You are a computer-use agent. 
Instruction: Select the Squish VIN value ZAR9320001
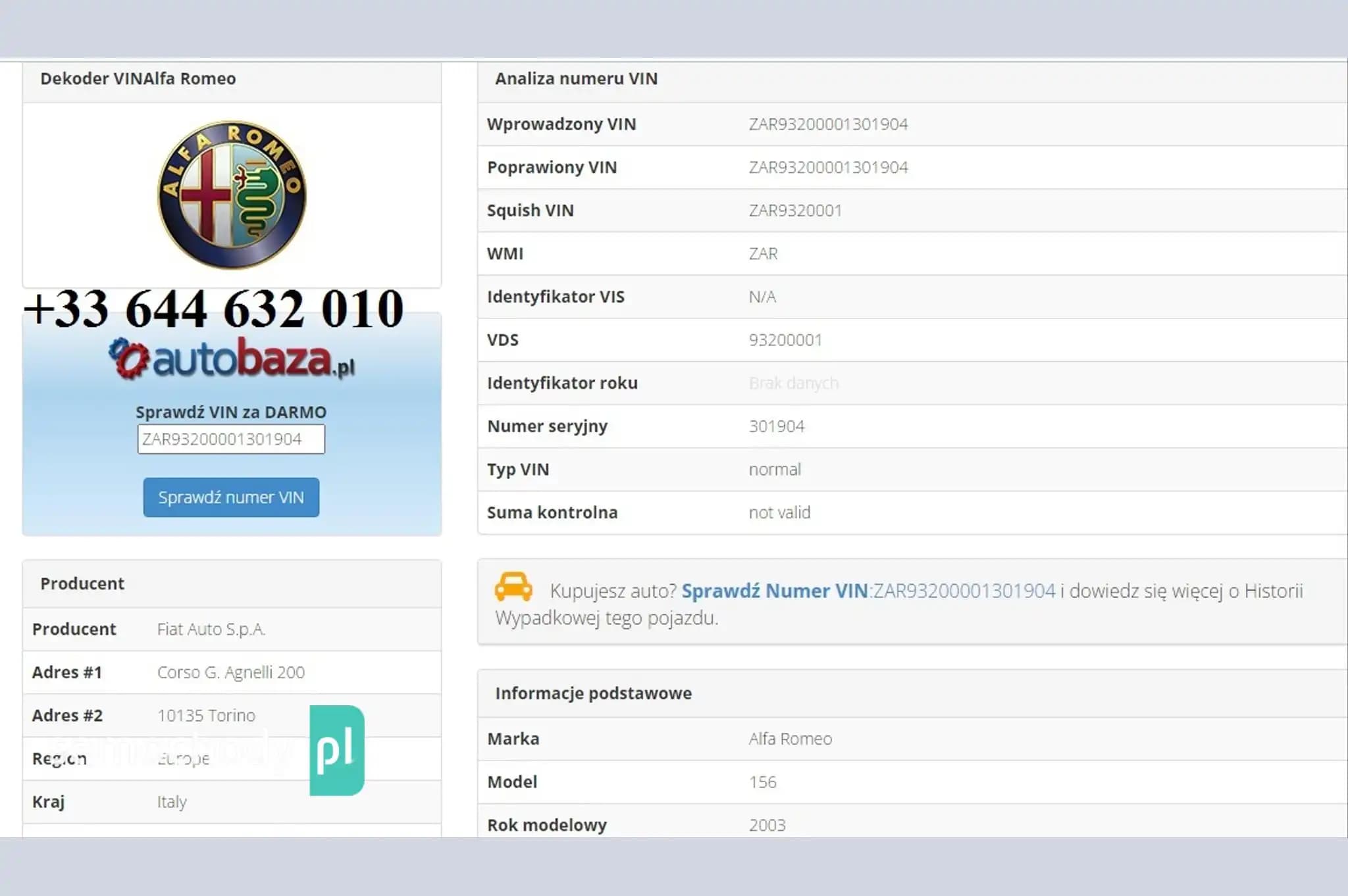tap(795, 211)
